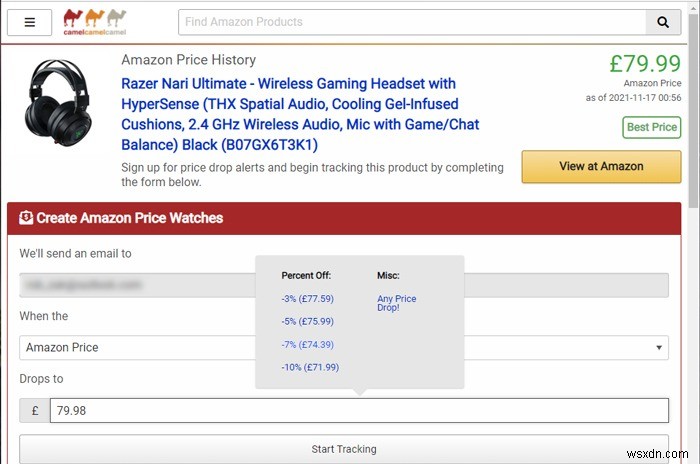Image resolution: width=700 pixels, height=464 pixels.
Task: Open the Amazon Price dropdown
Action: [344, 347]
